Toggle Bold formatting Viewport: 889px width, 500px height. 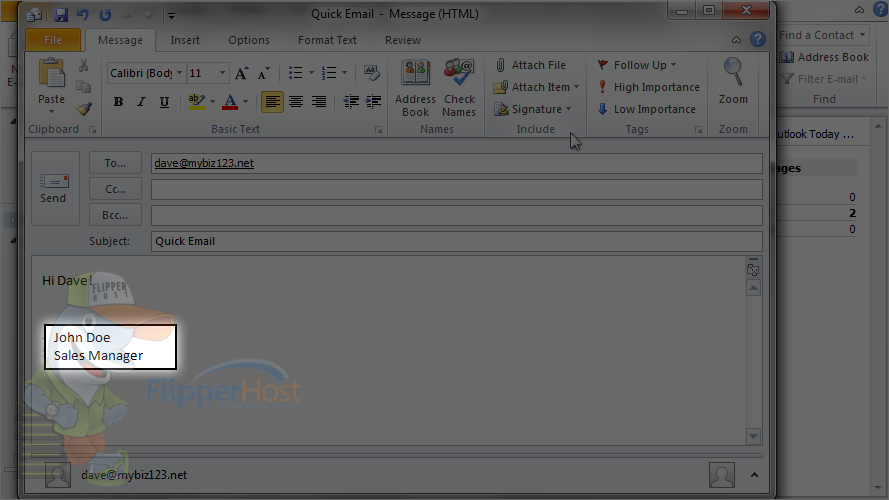(118, 102)
